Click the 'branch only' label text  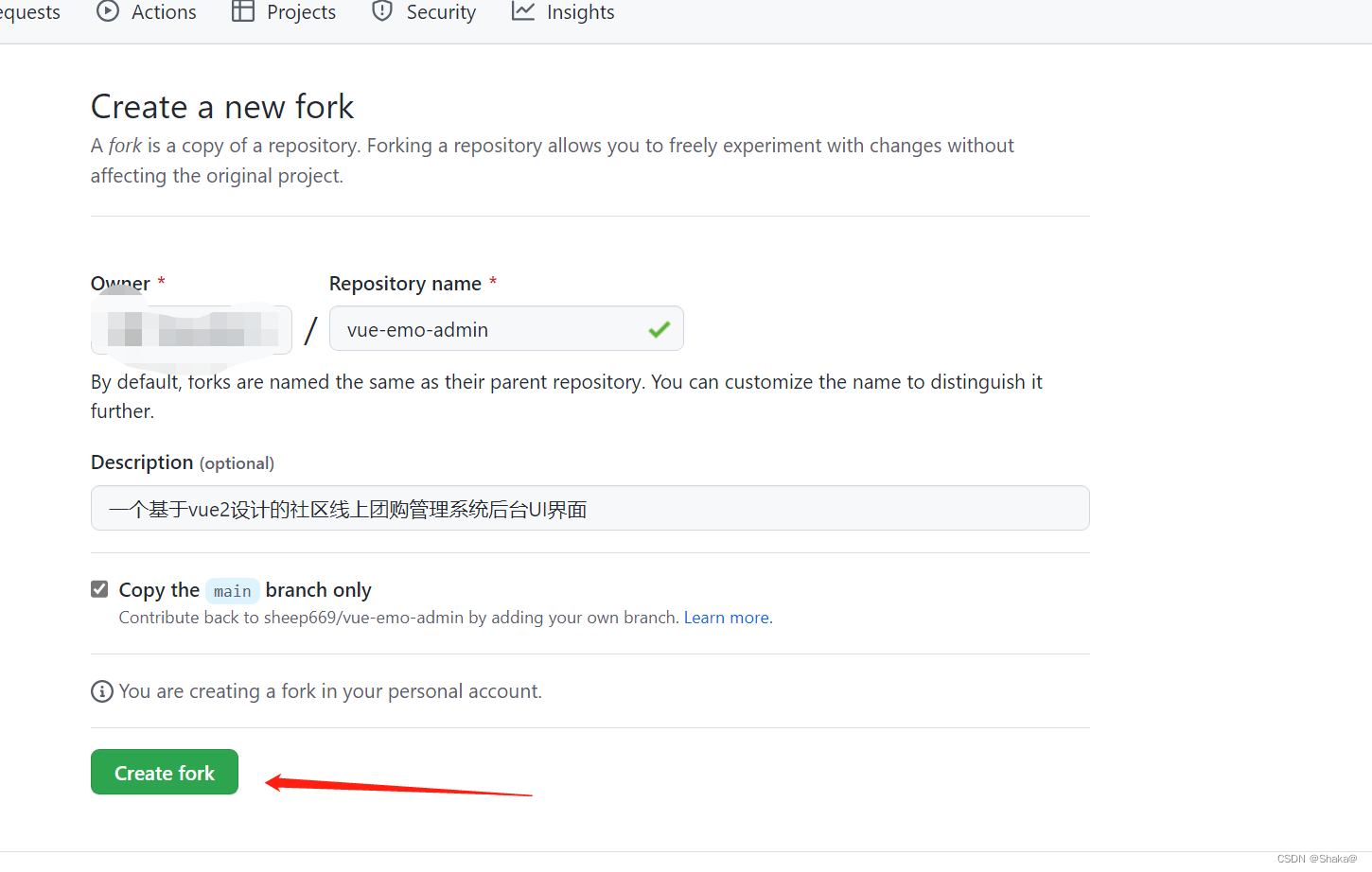click(x=318, y=590)
